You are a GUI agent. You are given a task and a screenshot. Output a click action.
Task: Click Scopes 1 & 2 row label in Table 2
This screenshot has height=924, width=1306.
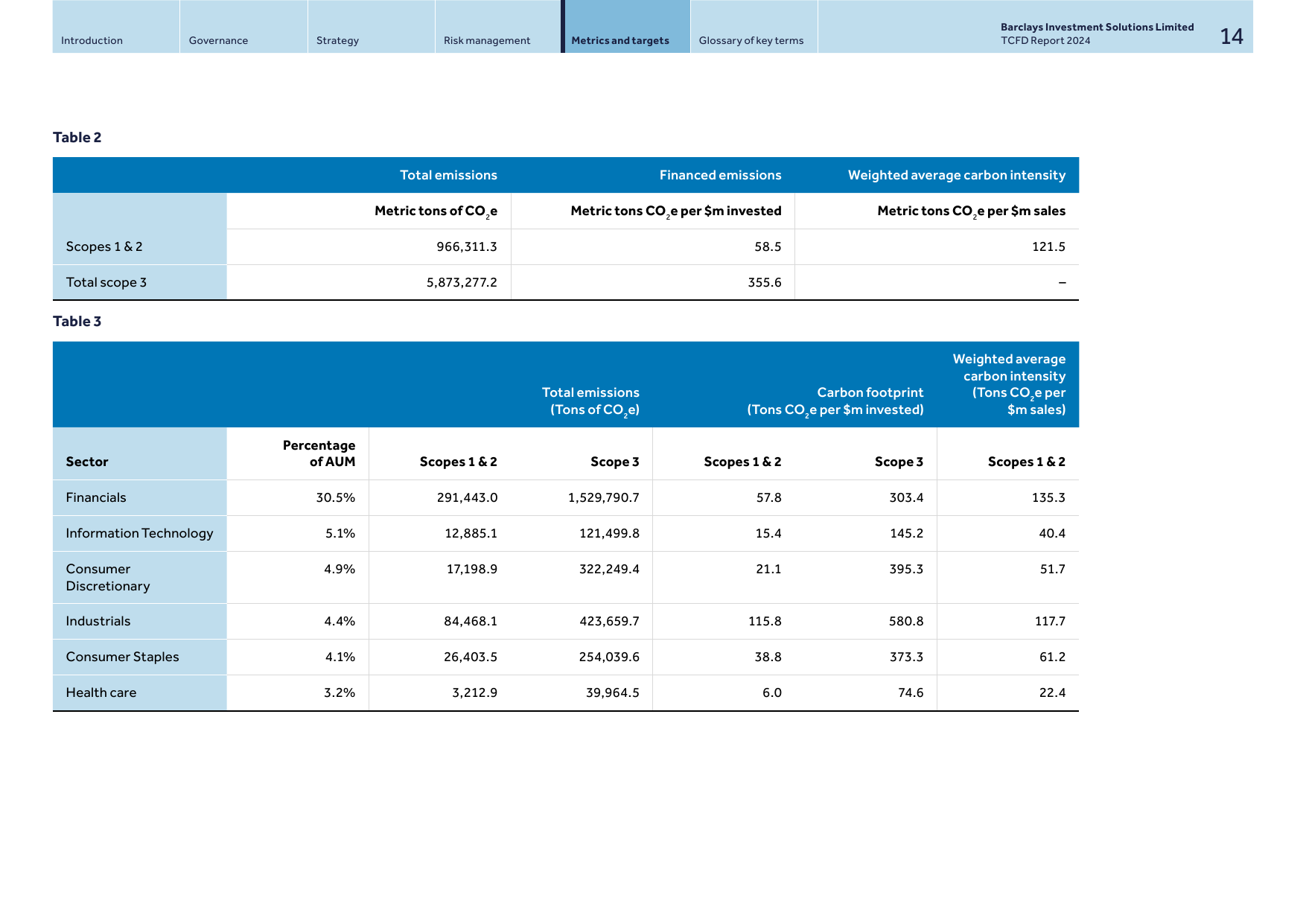point(104,246)
